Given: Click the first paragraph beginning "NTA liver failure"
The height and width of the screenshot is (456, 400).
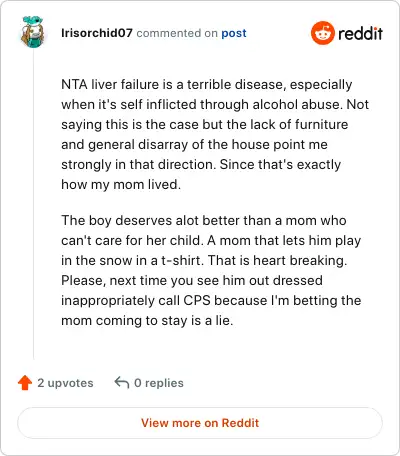Looking at the screenshot, I should click(x=215, y=134).
